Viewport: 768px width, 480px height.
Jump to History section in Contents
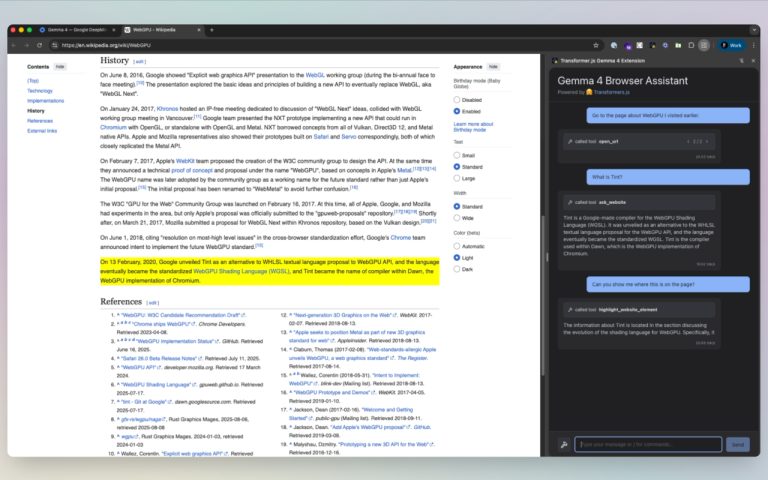(x=36, y=111)
